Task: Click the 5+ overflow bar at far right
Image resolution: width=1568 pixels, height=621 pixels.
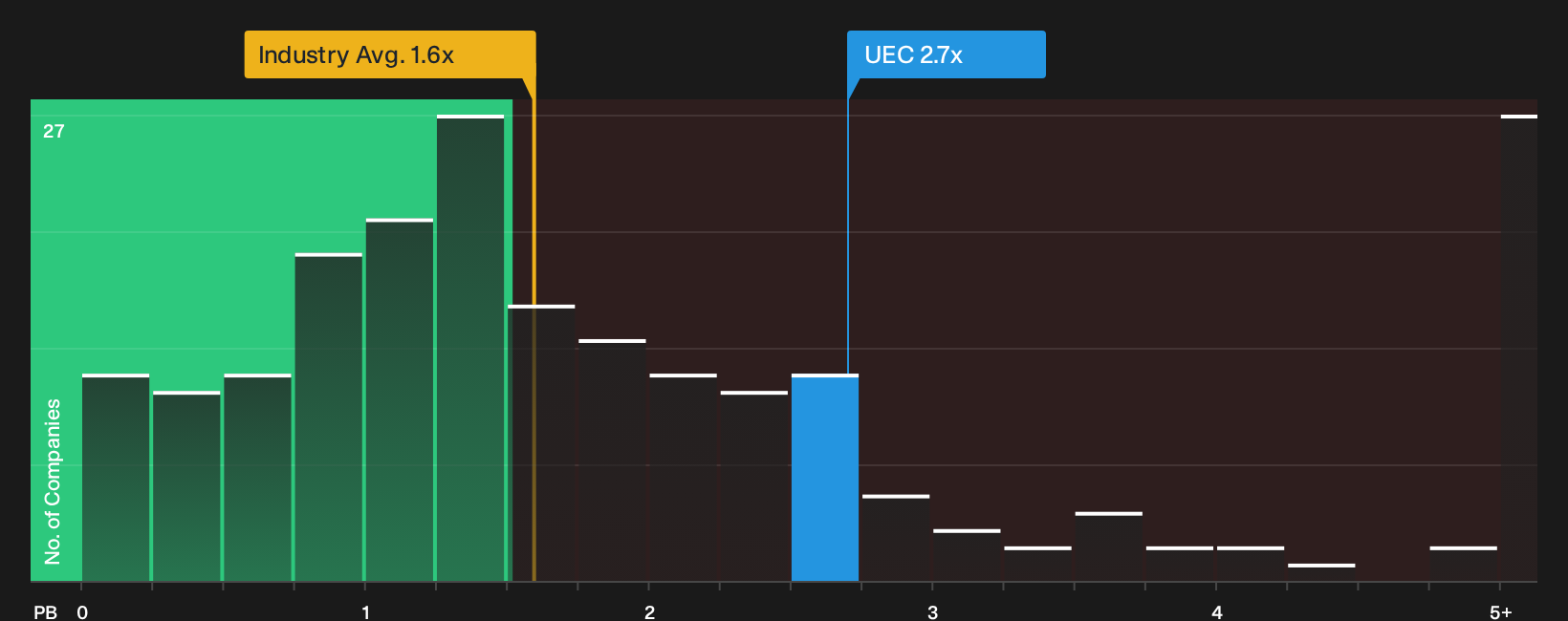Action: (x=1518, y=348)
